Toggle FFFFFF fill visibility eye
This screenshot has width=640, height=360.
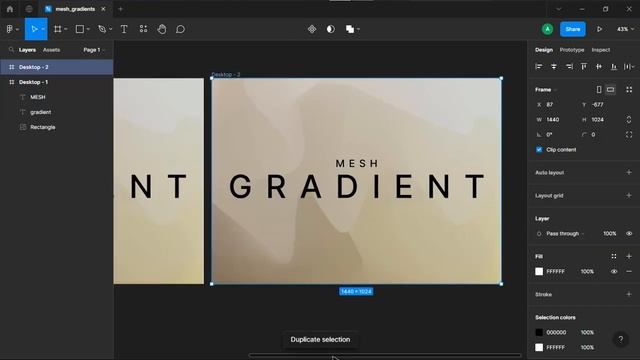click(x=614, y=271)
